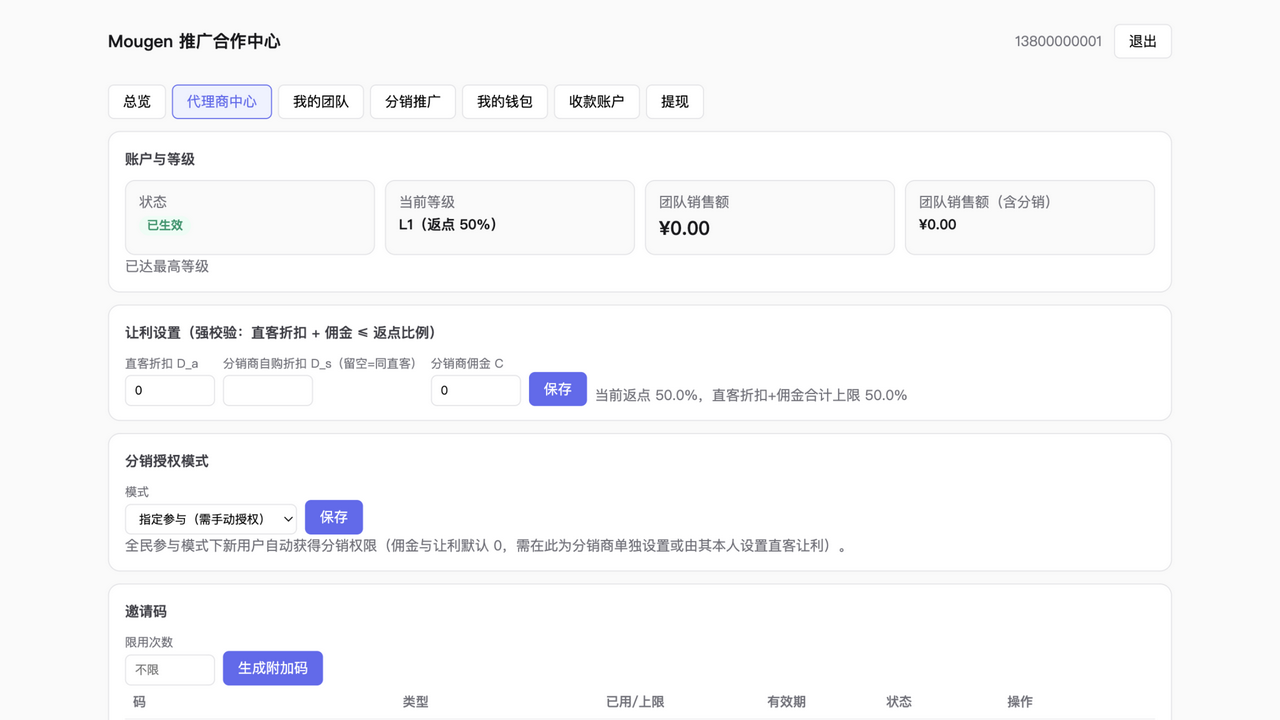This screenshot has width=1280, height=720.
Task: Open the 我的钱包 tab
Action: 505,102
